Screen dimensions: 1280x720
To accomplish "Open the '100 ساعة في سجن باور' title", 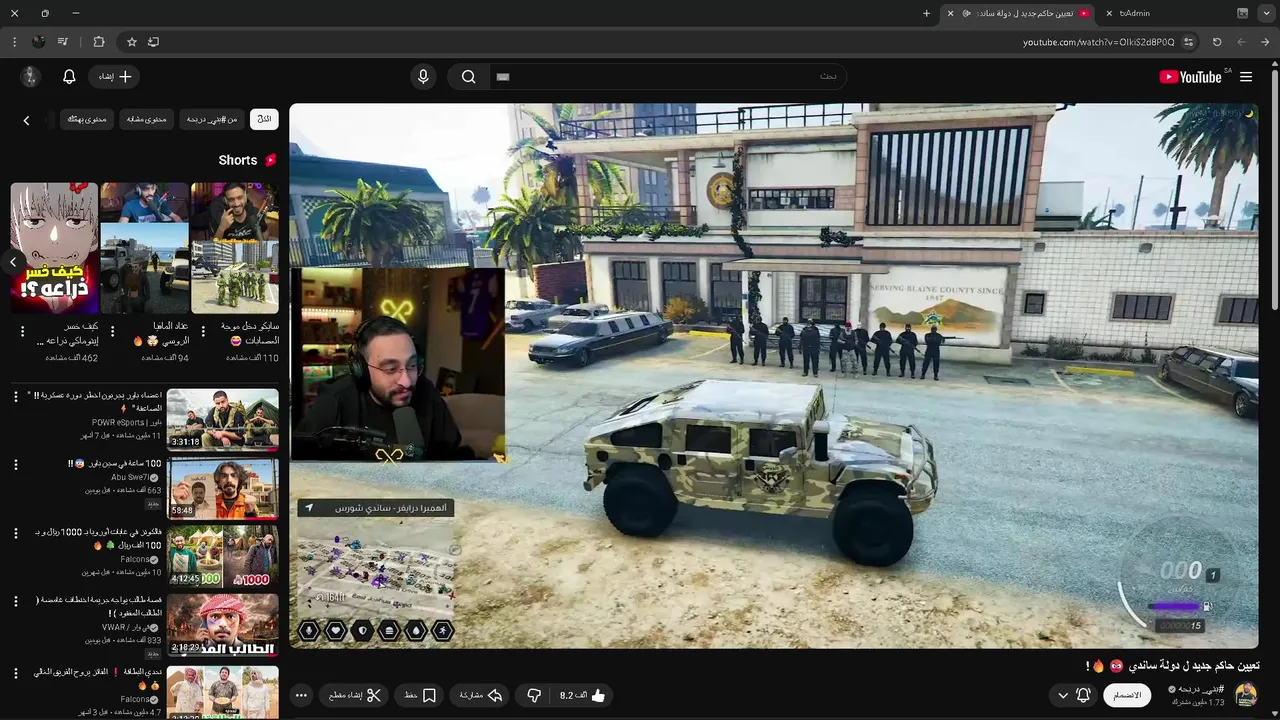I will coord(114,464).
